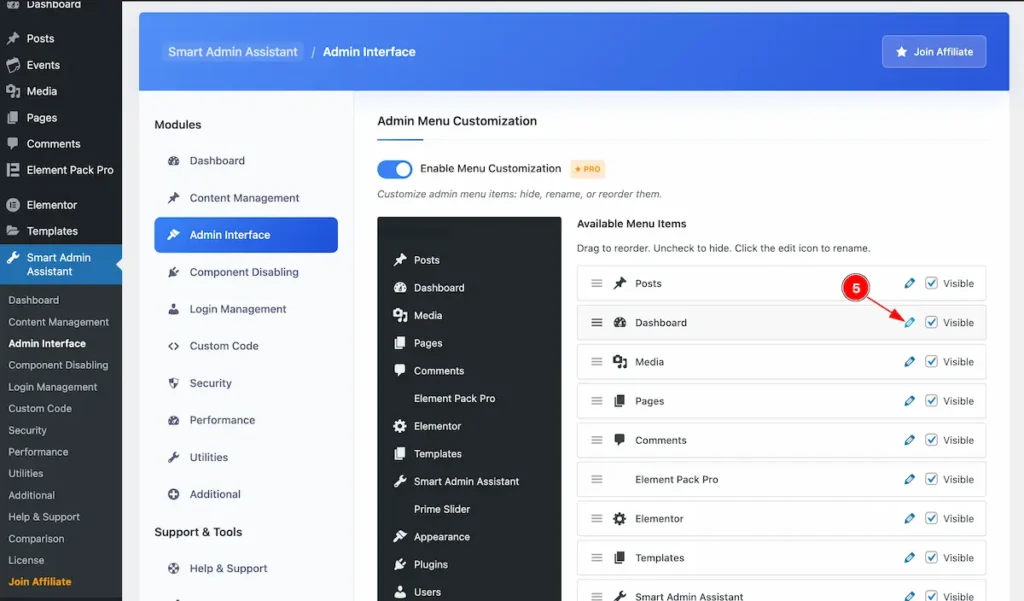Click the edit pencil icon for Templates row
1024x601 pixels.
(909, 557)
